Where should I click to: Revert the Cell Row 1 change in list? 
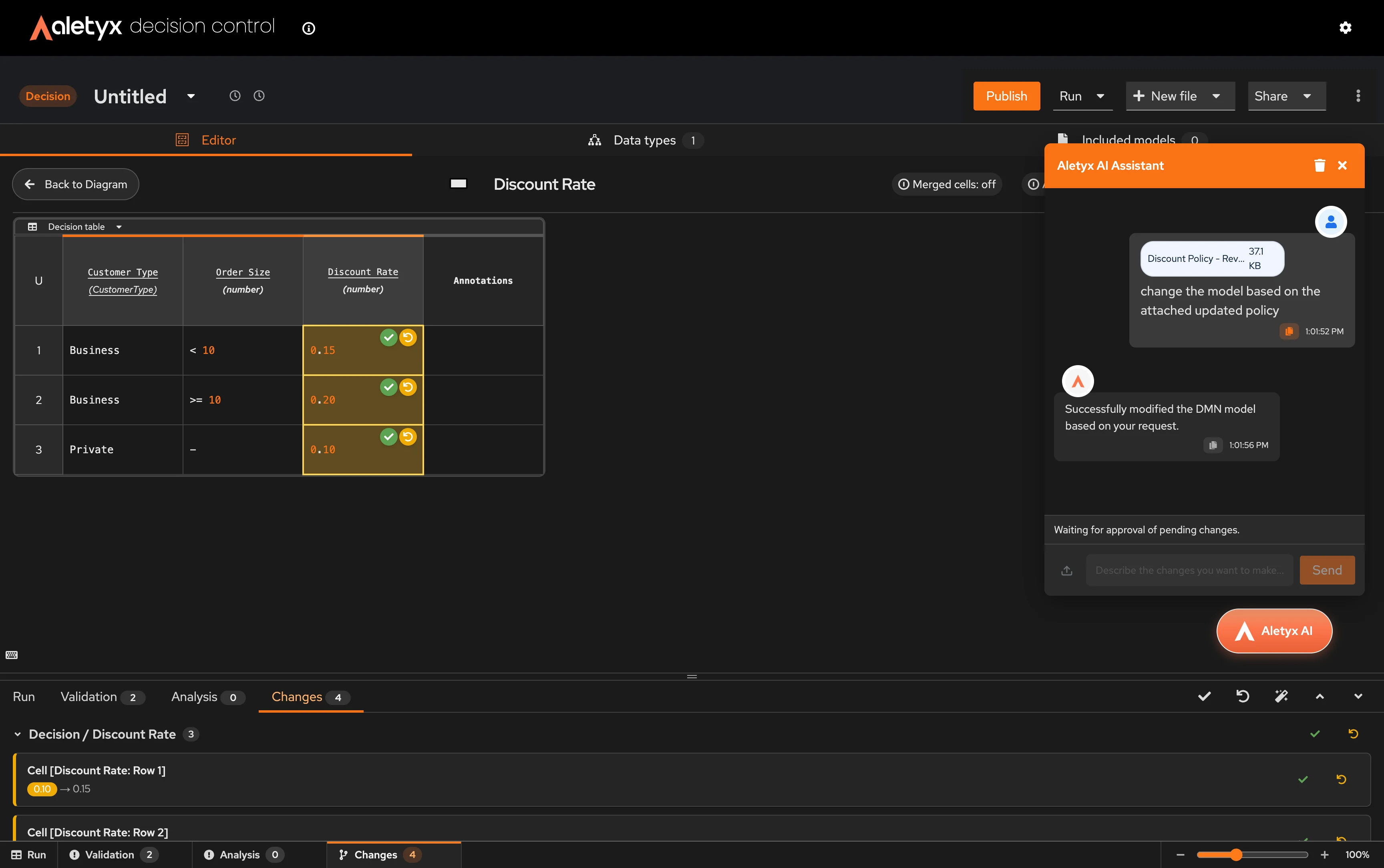coord(1342,779)
